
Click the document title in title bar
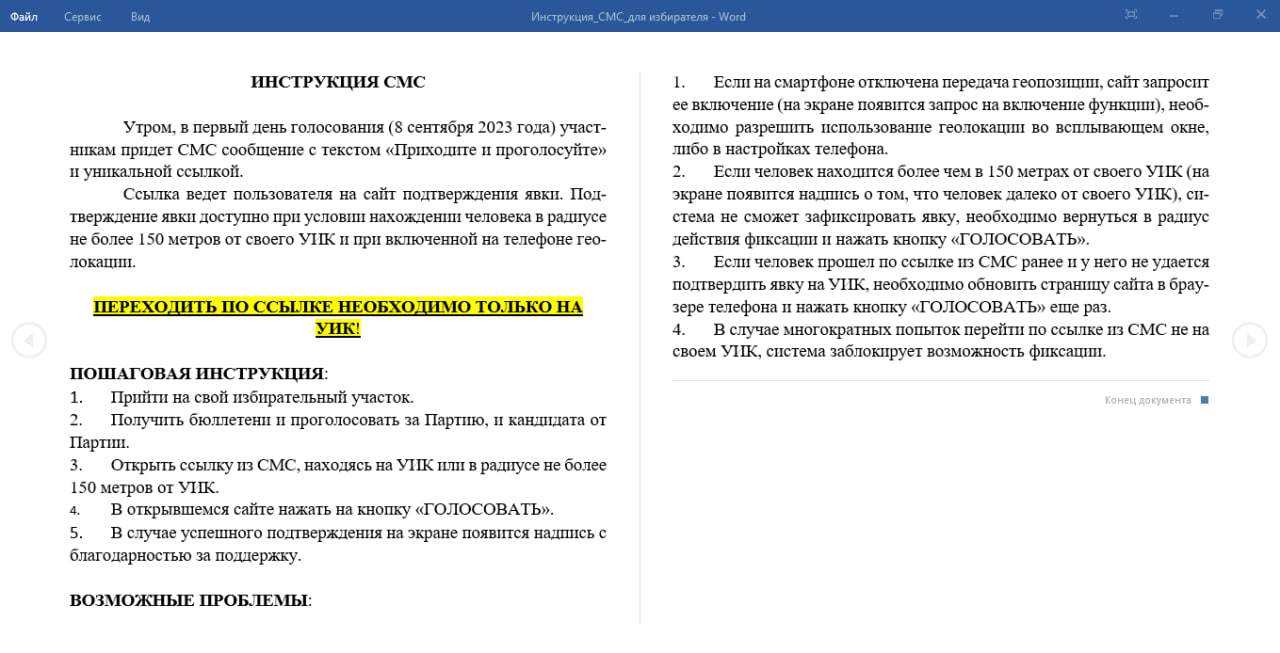[x=638, y=16]
